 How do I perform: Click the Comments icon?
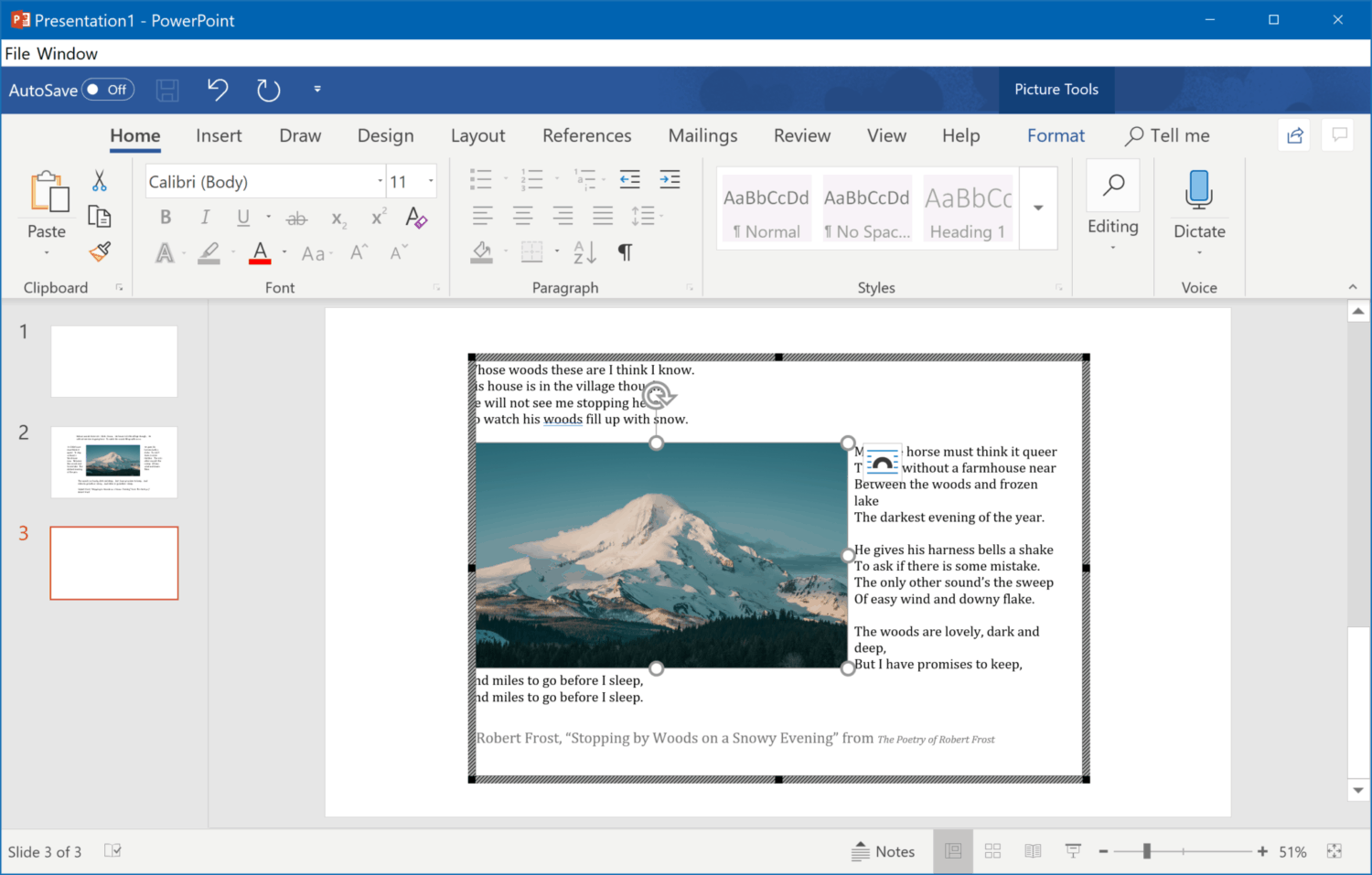point(1340,135)
